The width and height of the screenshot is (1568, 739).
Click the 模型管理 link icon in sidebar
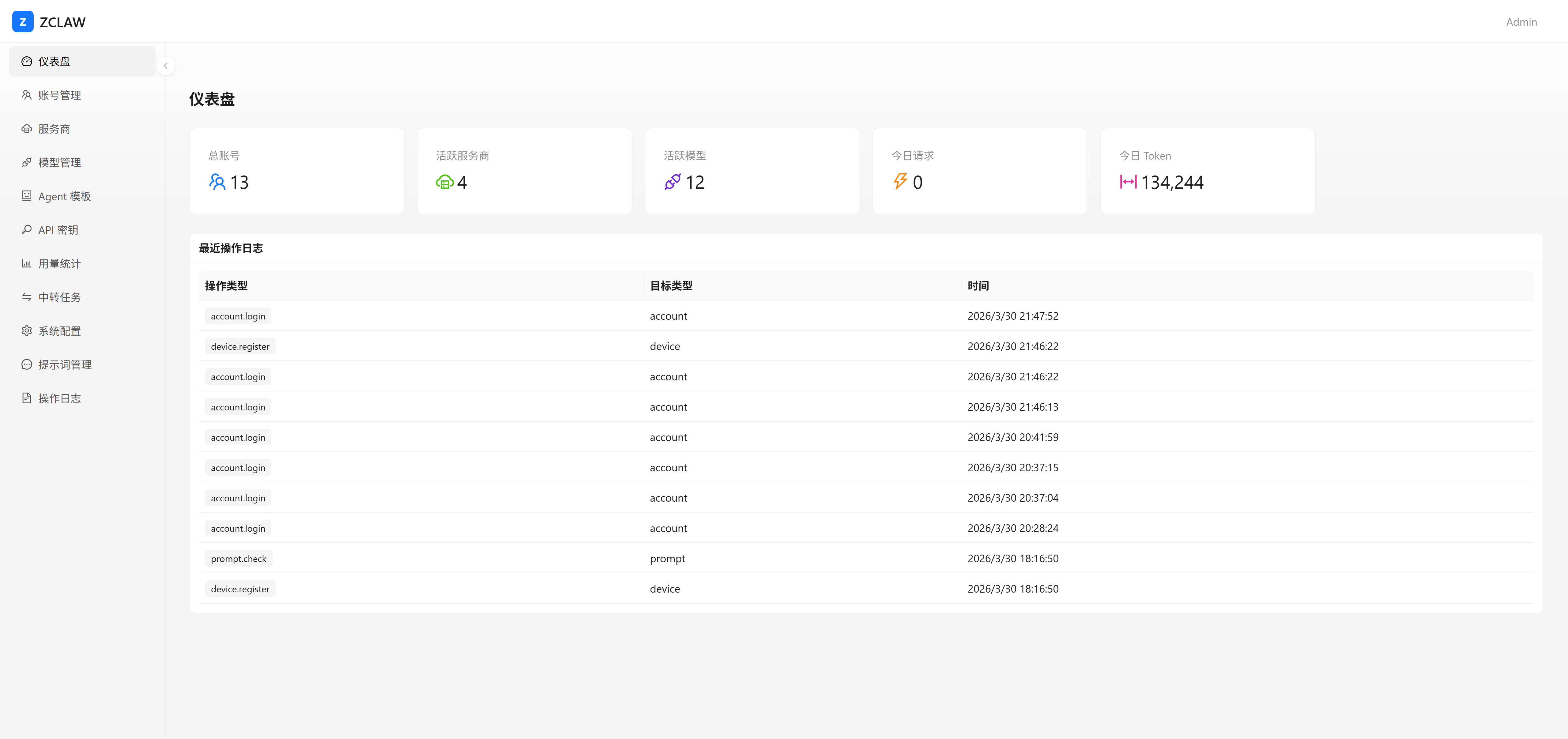tap(27, 163)
